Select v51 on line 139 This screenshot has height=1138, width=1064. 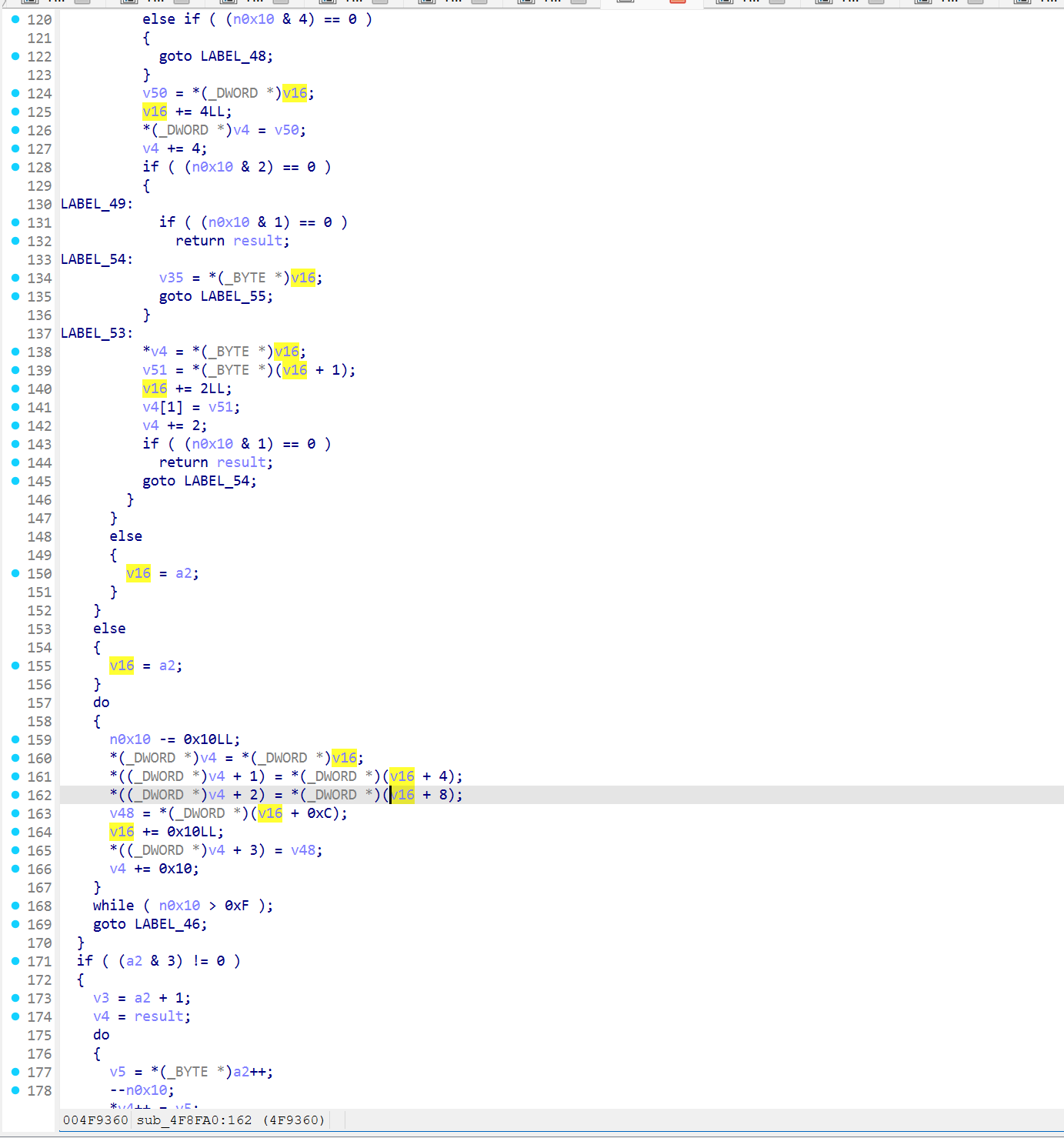click(155, 370)
